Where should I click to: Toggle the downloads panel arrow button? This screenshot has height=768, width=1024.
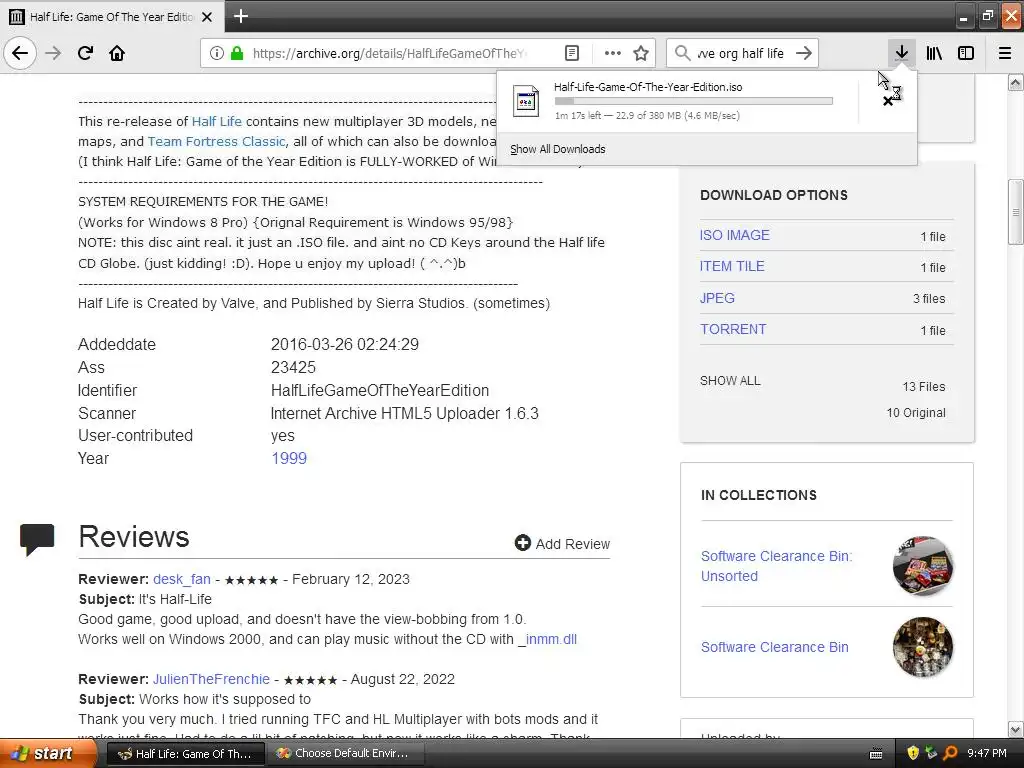click(x=901, y=53)
